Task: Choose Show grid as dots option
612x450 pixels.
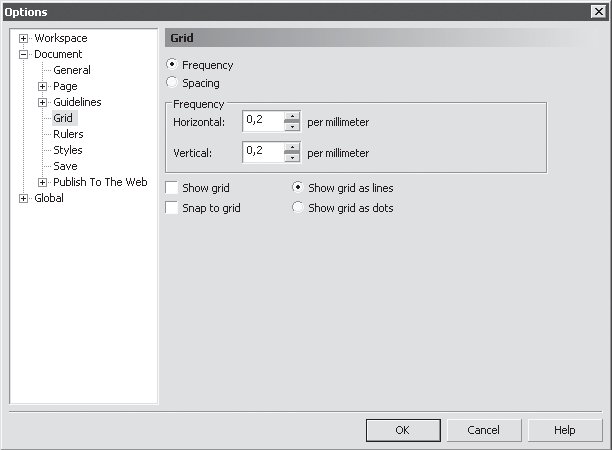Action: (298, 207)
